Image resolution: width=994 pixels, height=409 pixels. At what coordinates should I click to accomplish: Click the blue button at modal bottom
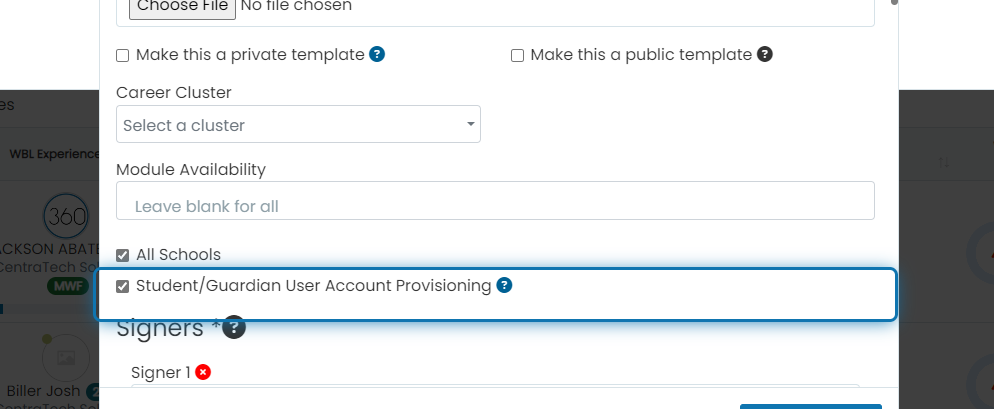tap(811, 406)
